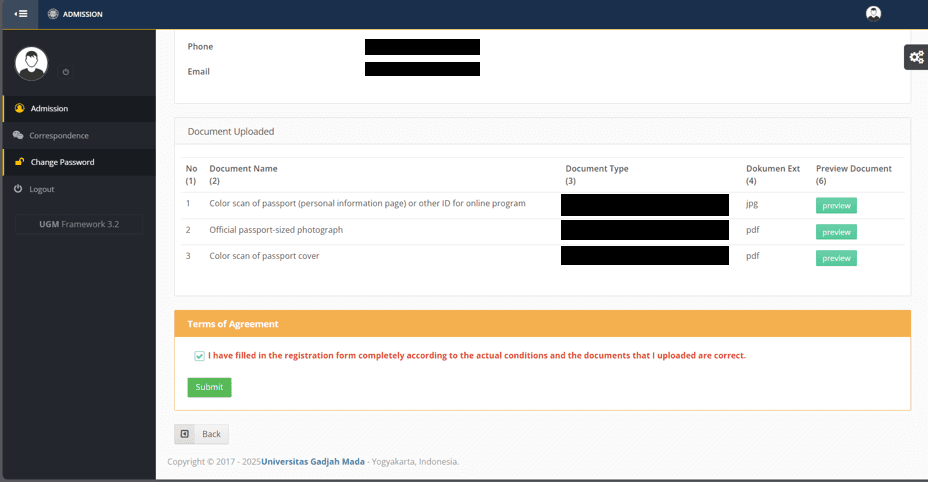Click the sidebar profile avatar picture
The width and height of the screenshot is (928, 482).
point(31,63)
